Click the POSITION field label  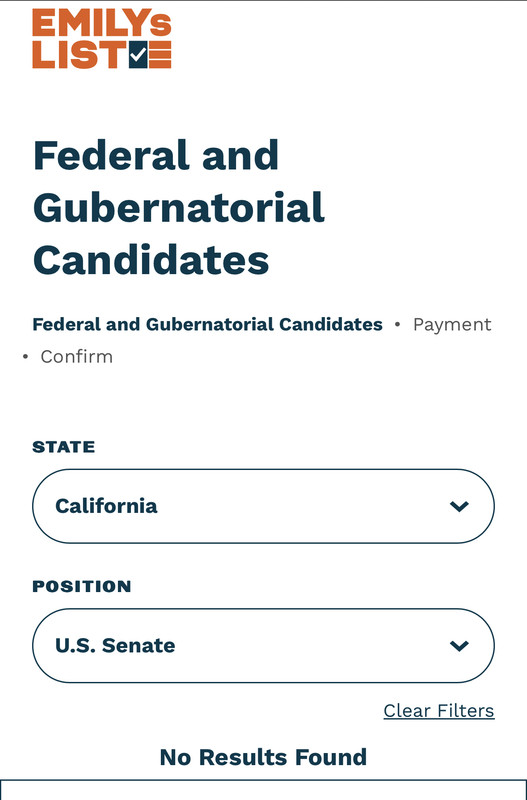coord(82,586)
